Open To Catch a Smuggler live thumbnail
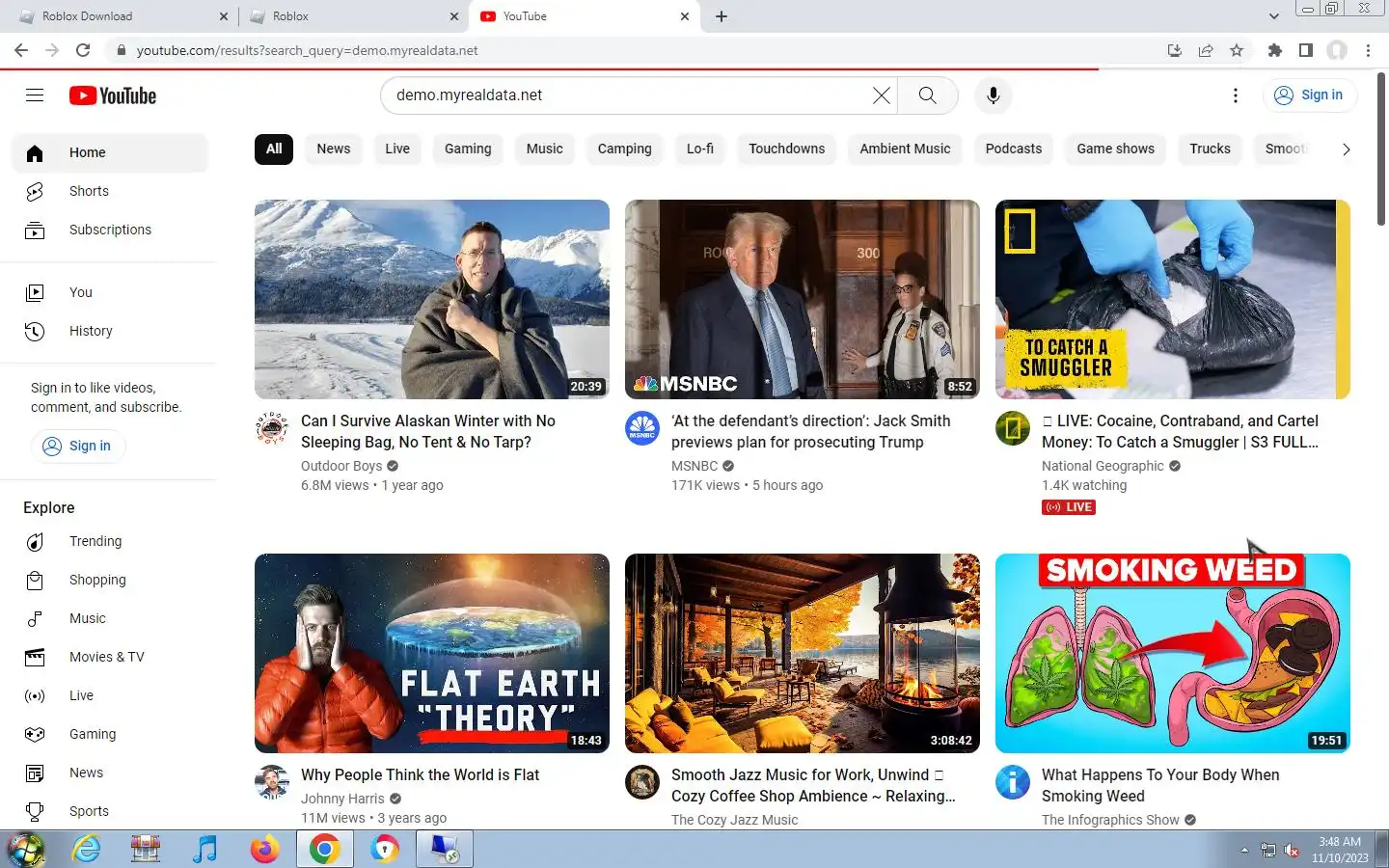 pyautogui.click(x=1173, y=299)
